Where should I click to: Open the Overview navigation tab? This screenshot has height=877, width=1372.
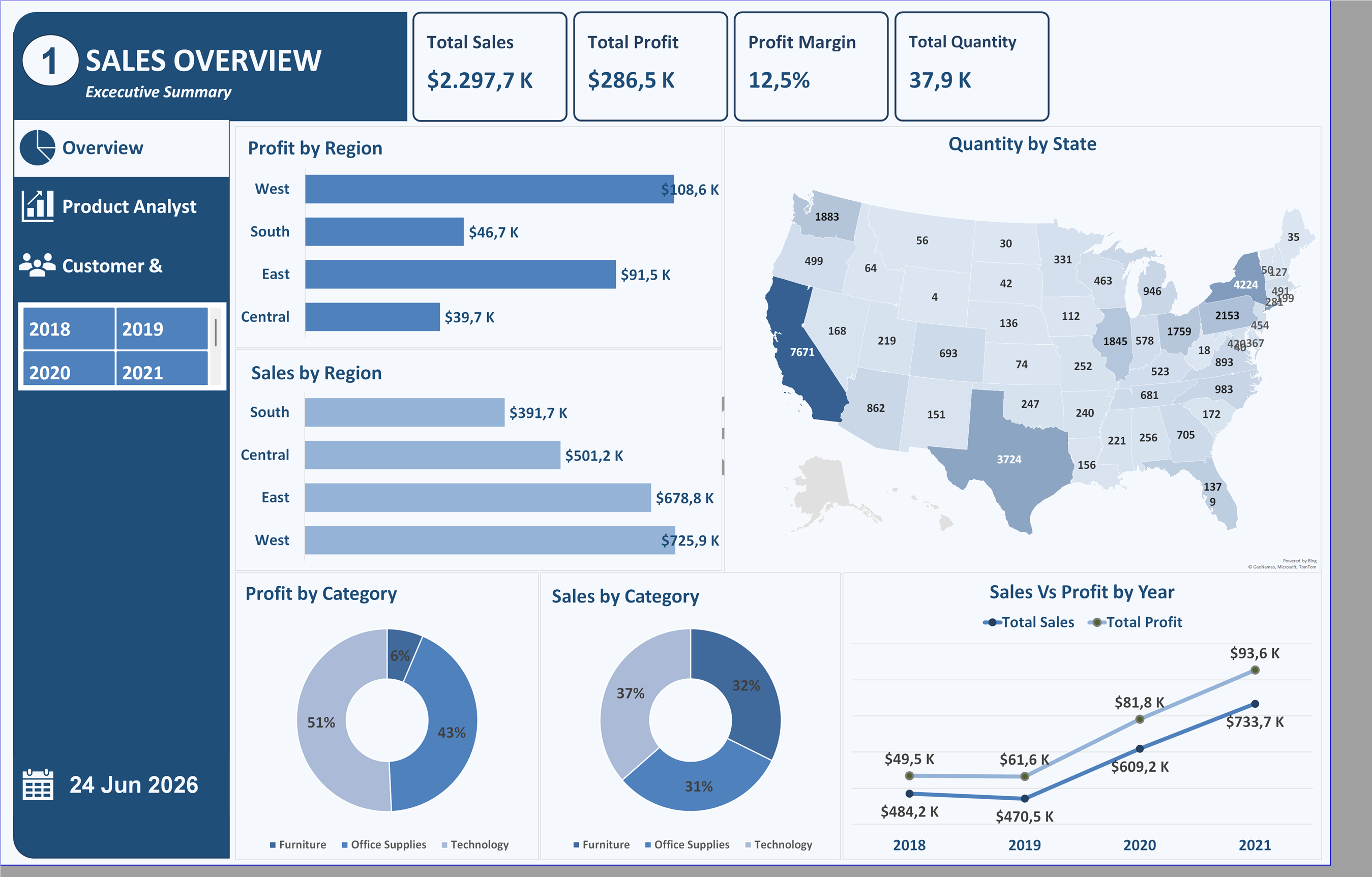click(122, 148)
